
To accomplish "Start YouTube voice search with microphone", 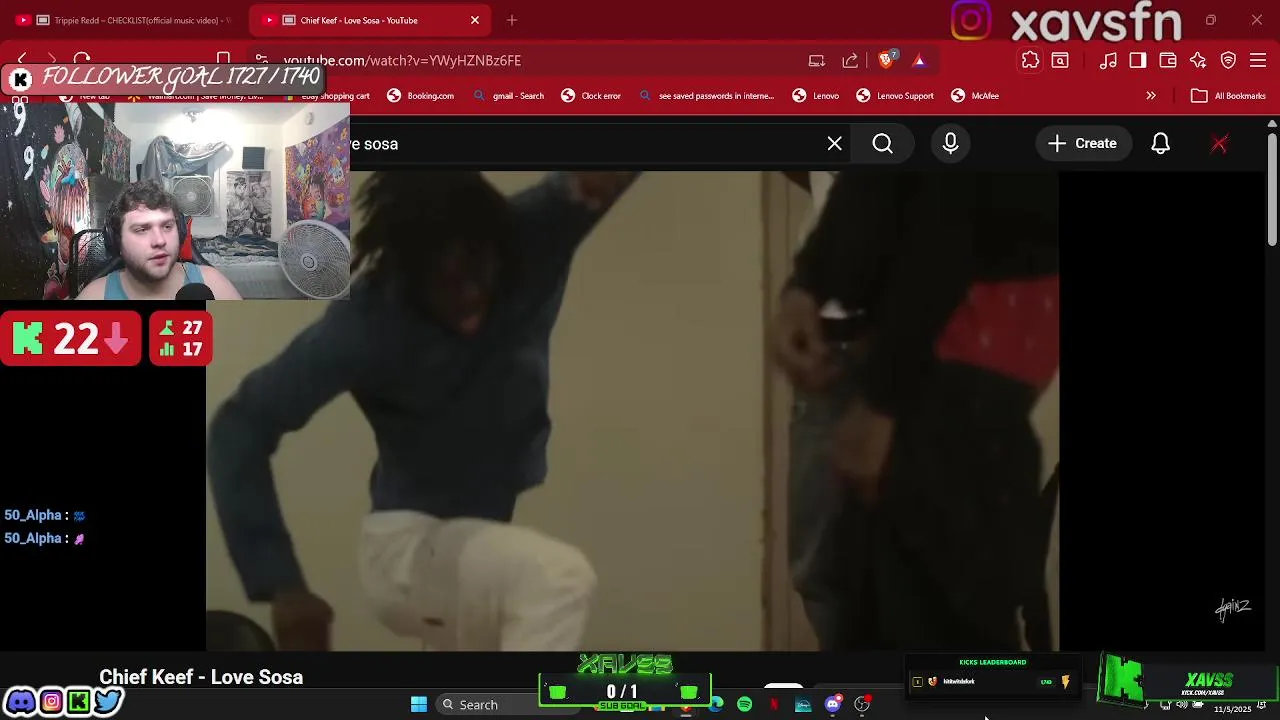I will click(951, 144).
